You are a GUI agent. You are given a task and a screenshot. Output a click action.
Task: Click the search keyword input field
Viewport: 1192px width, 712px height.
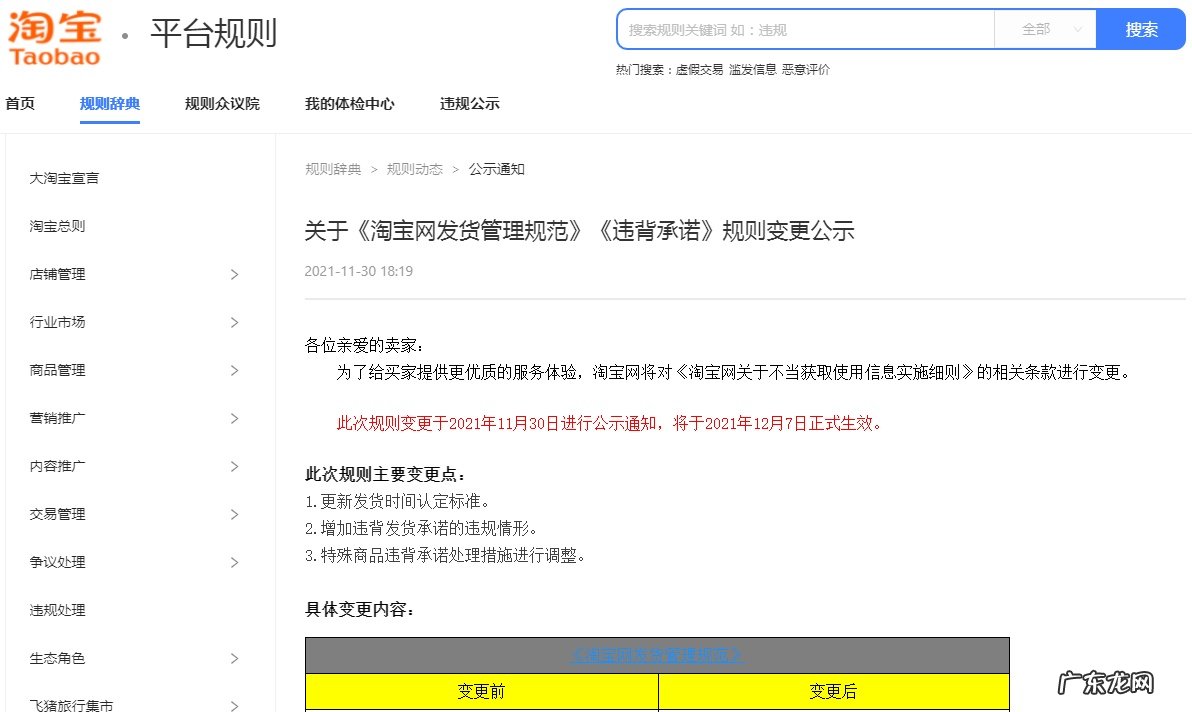tap(800, 30)
